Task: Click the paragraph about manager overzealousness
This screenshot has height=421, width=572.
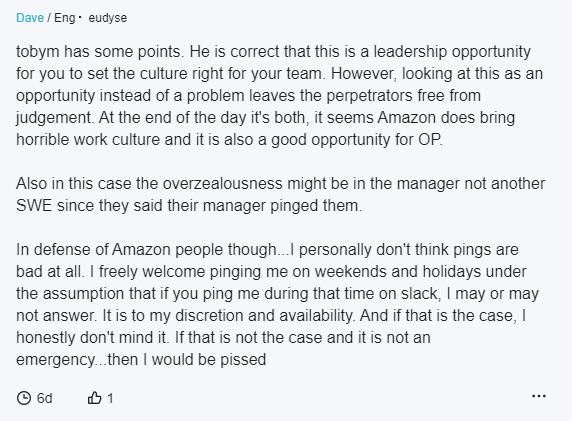Action: pos(281,194)
